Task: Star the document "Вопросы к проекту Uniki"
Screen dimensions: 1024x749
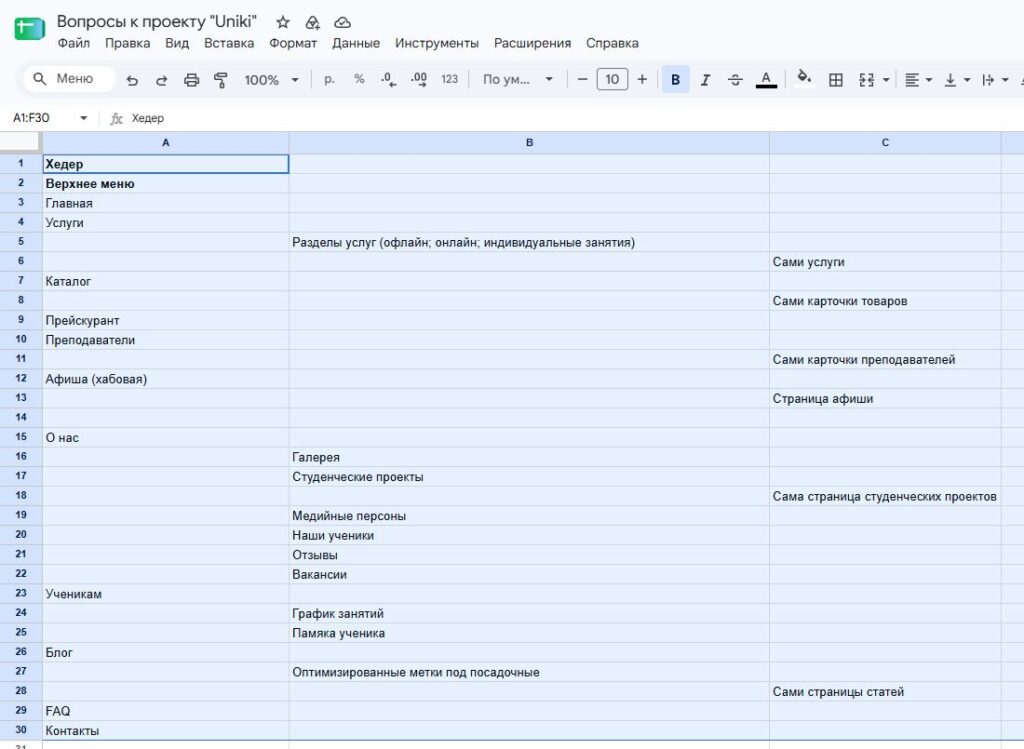Action: coord(283,22)
